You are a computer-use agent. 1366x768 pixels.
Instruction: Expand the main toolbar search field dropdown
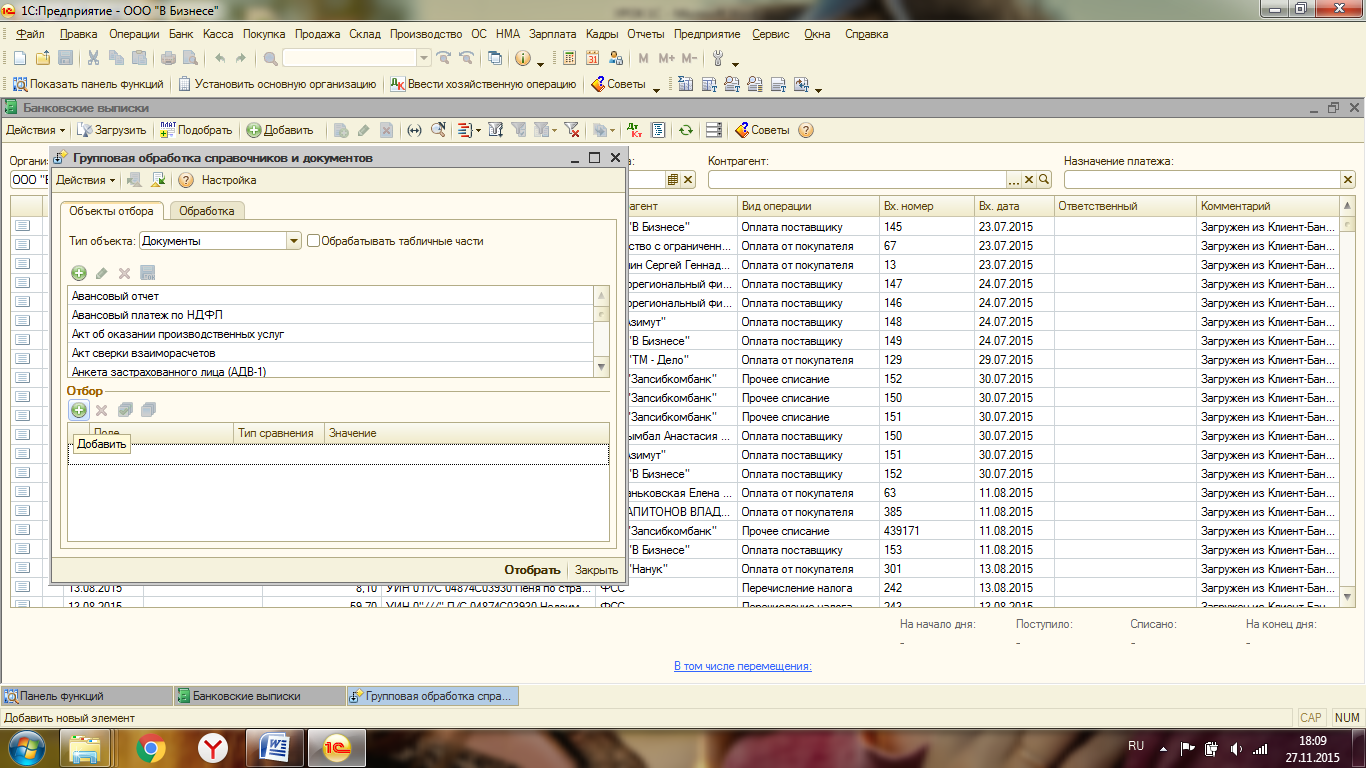click(x=423, y=59)
